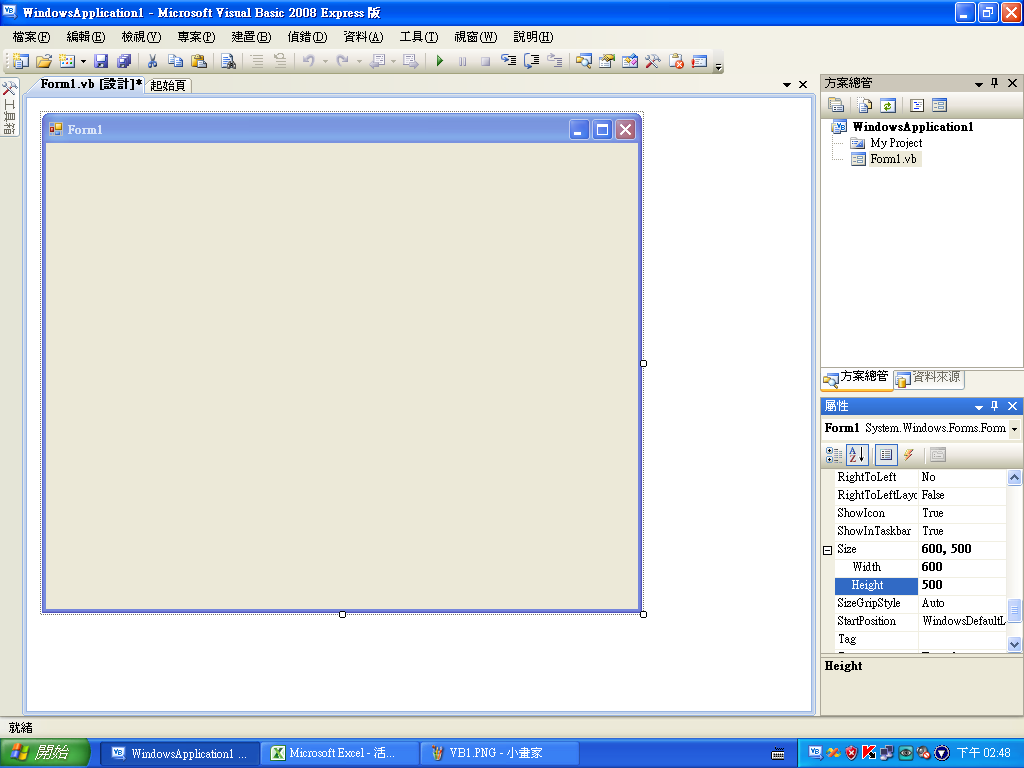The width and height of the screenshot is (1024, 768).
Task: Open the Form1 object selector dropdown
Action: pyautogui.click(x=1014, y=429)
